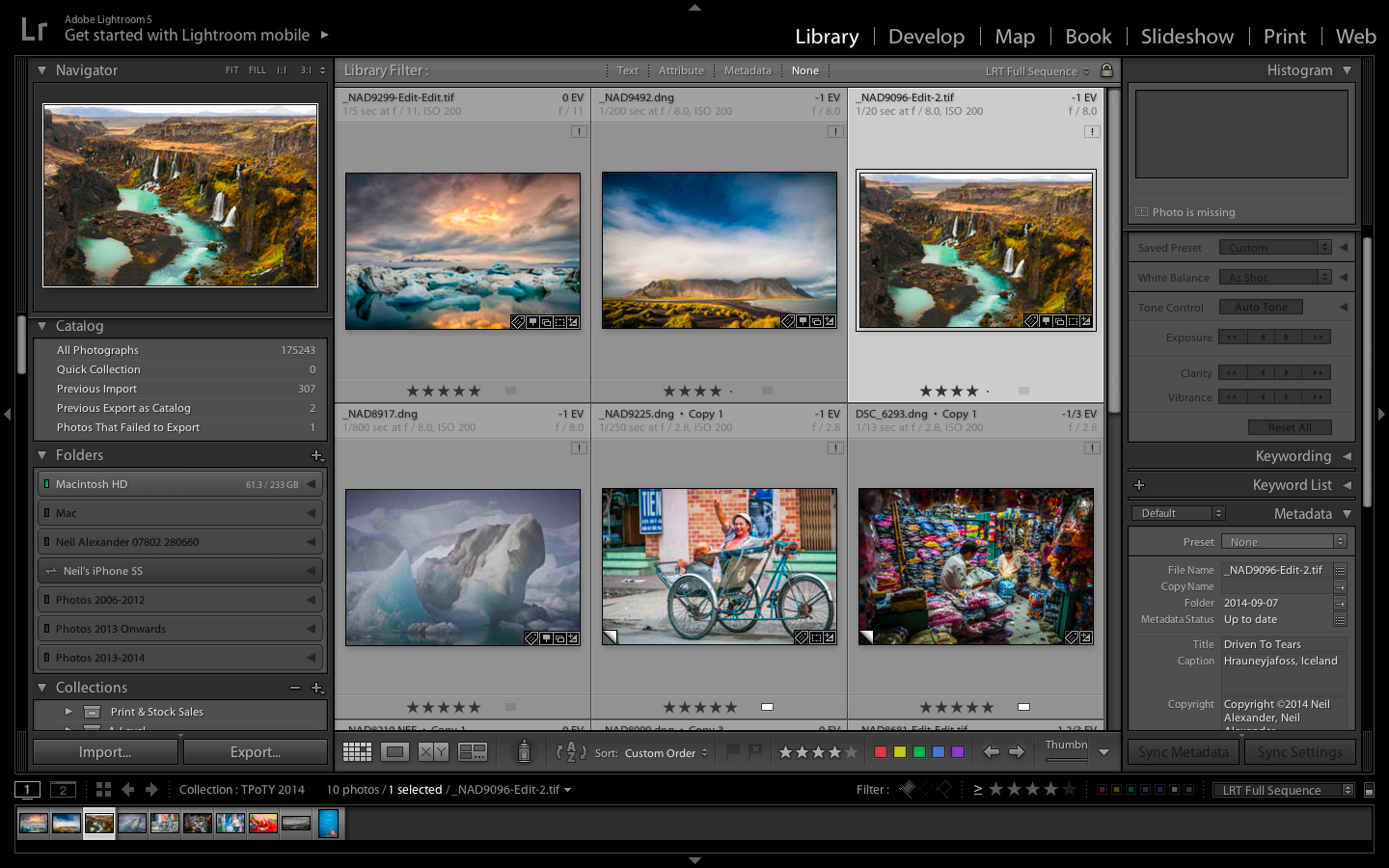1389x868 pixels.
Task: Click Auto Tone button
Action: point(1261,307)
